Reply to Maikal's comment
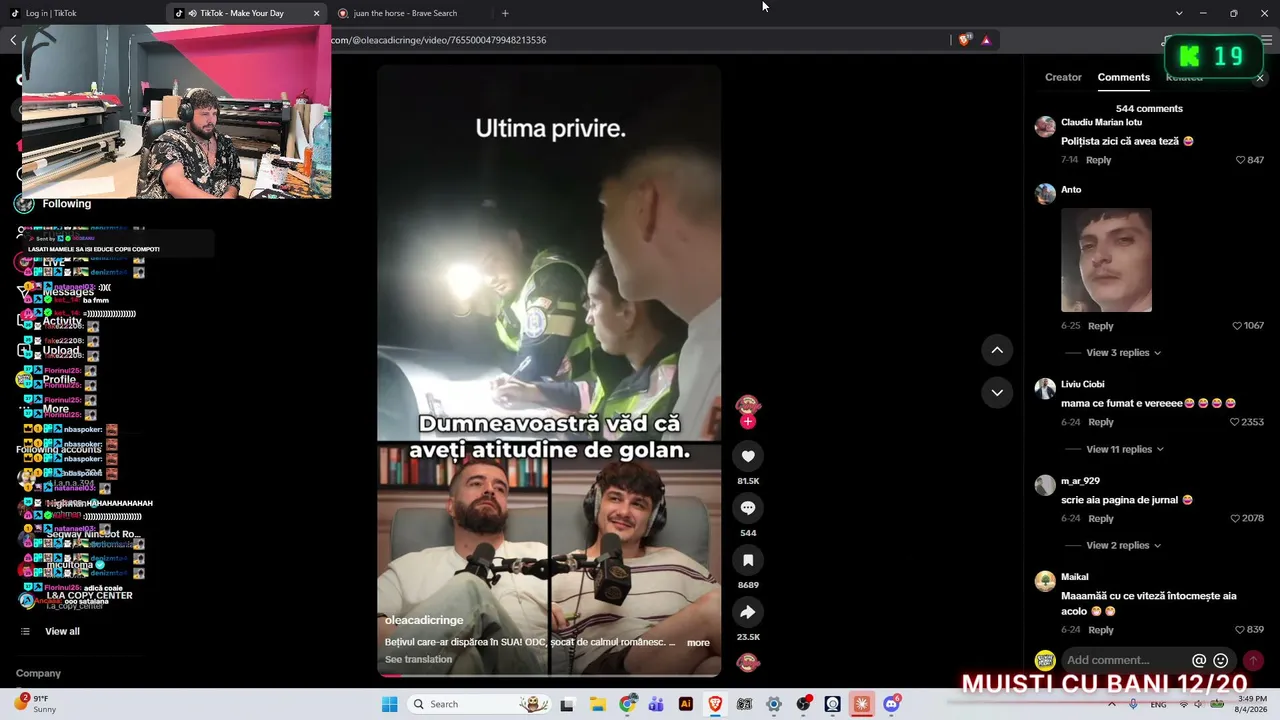The width and height of the screenshot is (1280, 720). pyautogui.click(x=1100, y=630)
